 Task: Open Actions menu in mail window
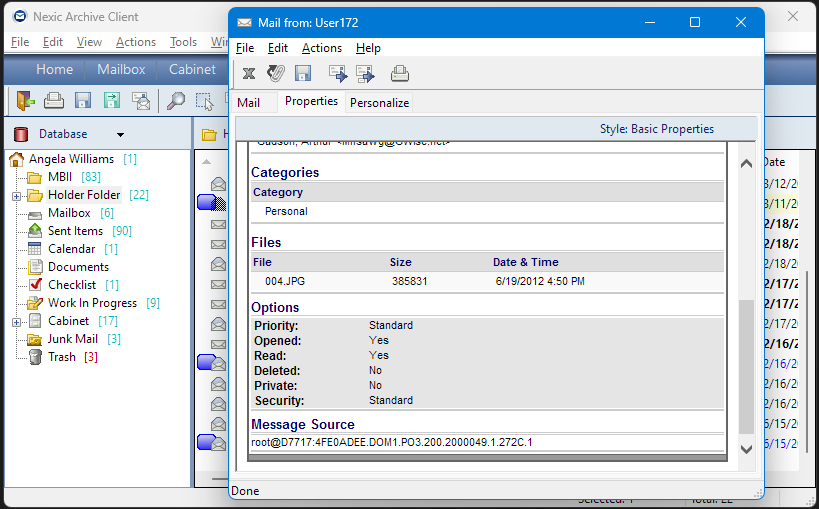point(322,48)
